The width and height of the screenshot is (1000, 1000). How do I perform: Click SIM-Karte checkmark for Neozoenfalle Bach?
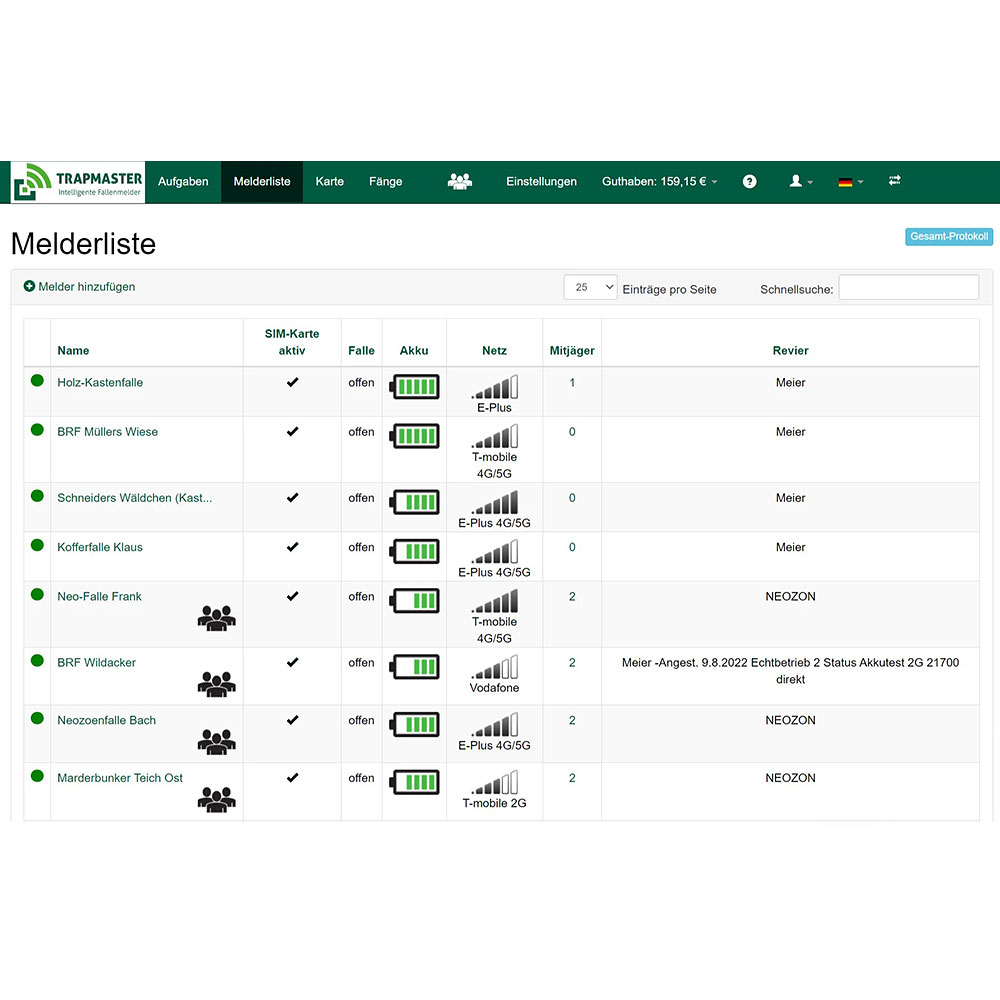pos(292,720)
